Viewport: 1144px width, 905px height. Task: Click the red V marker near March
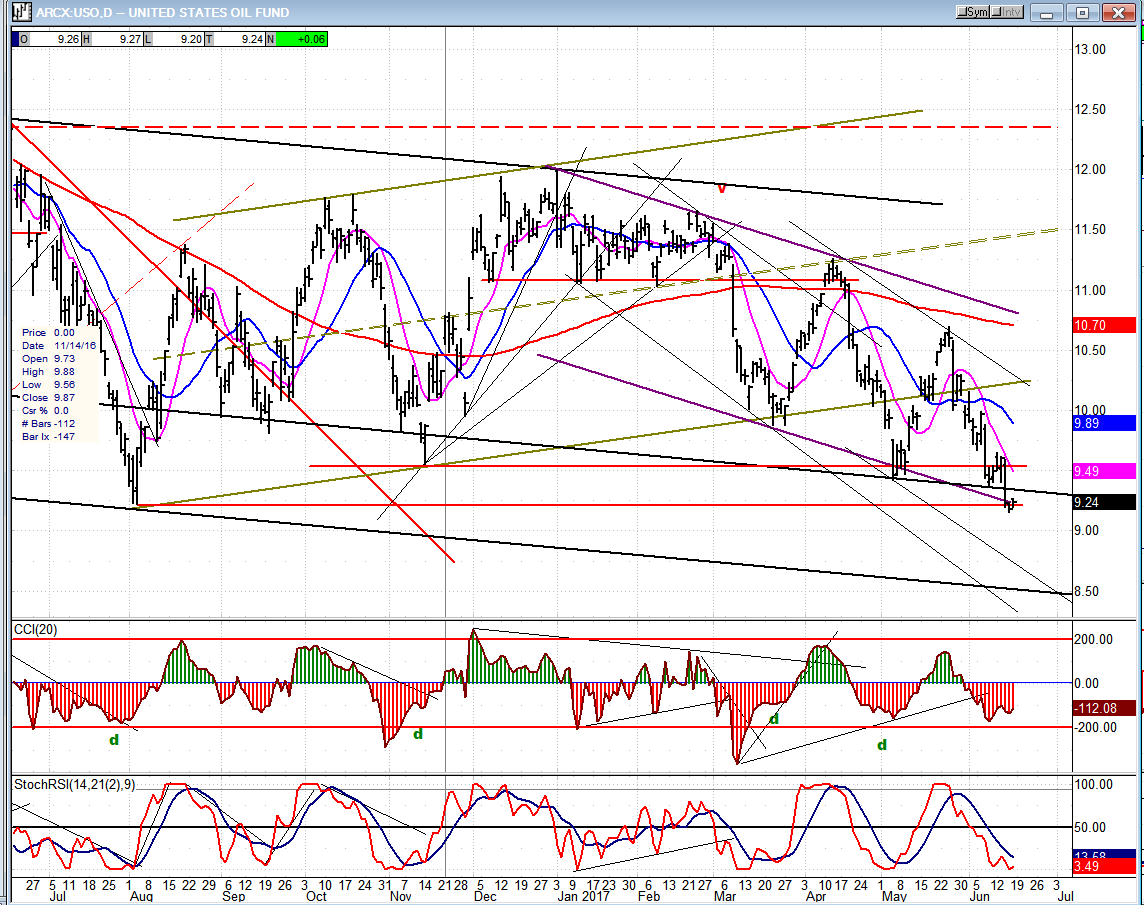coord(721,187)
